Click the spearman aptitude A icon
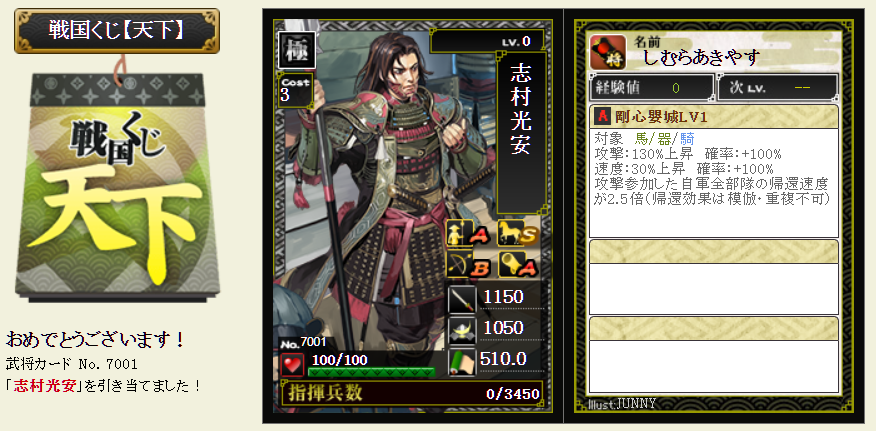Screen dimensions: 876x431 point(466,233)
